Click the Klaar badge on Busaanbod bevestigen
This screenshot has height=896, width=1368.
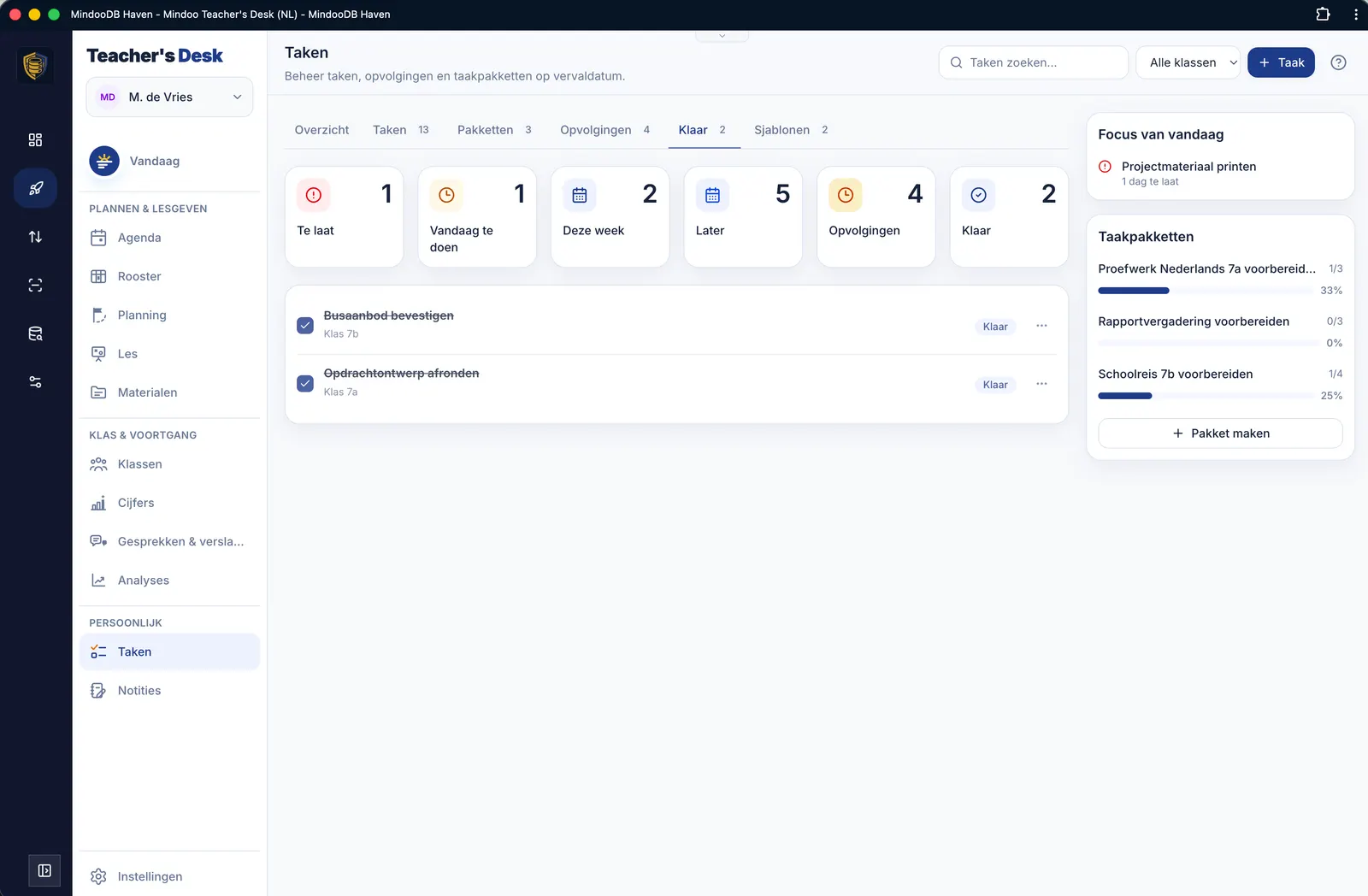(995, 327)
